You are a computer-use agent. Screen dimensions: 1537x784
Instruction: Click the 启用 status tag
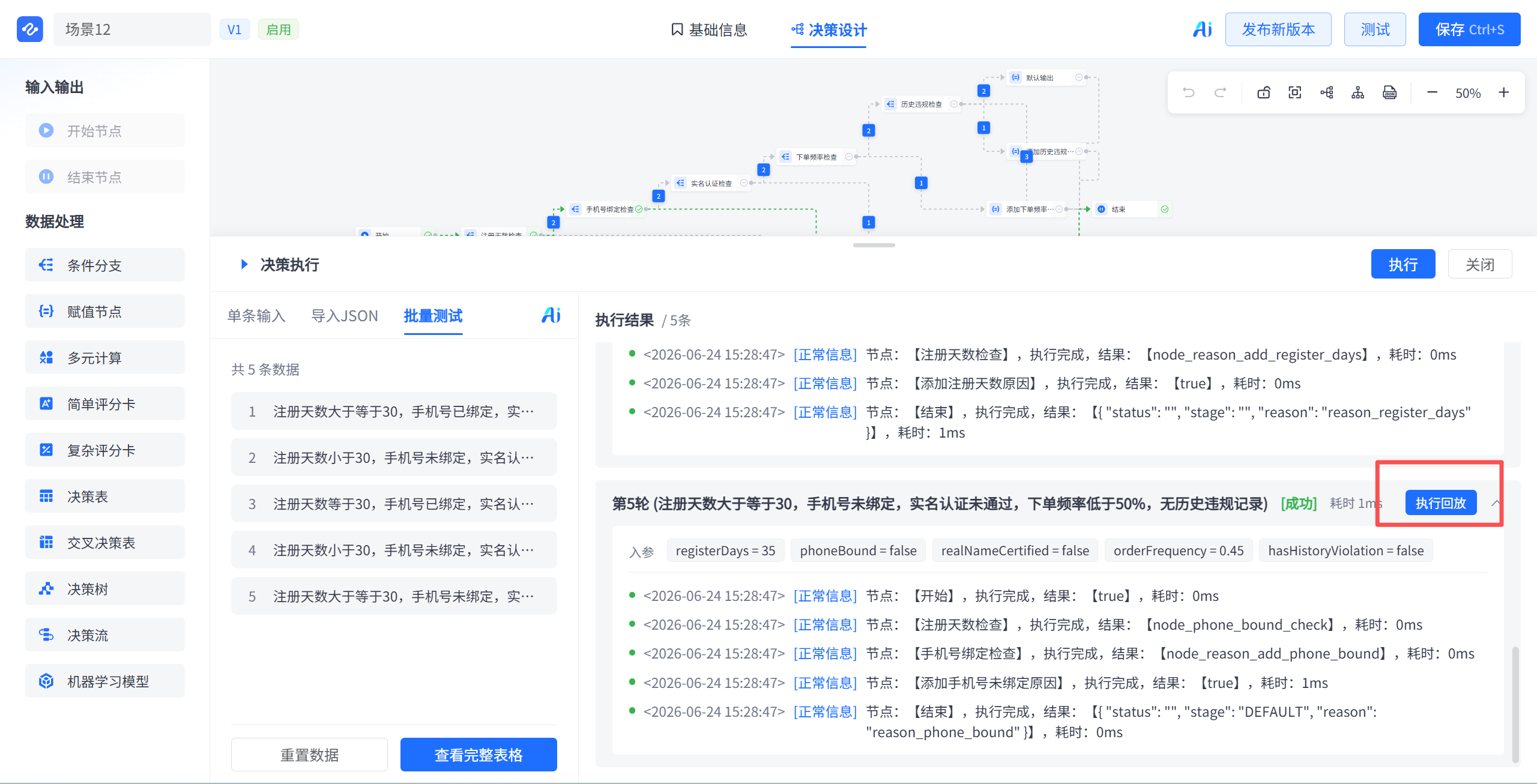click(279, 29)
